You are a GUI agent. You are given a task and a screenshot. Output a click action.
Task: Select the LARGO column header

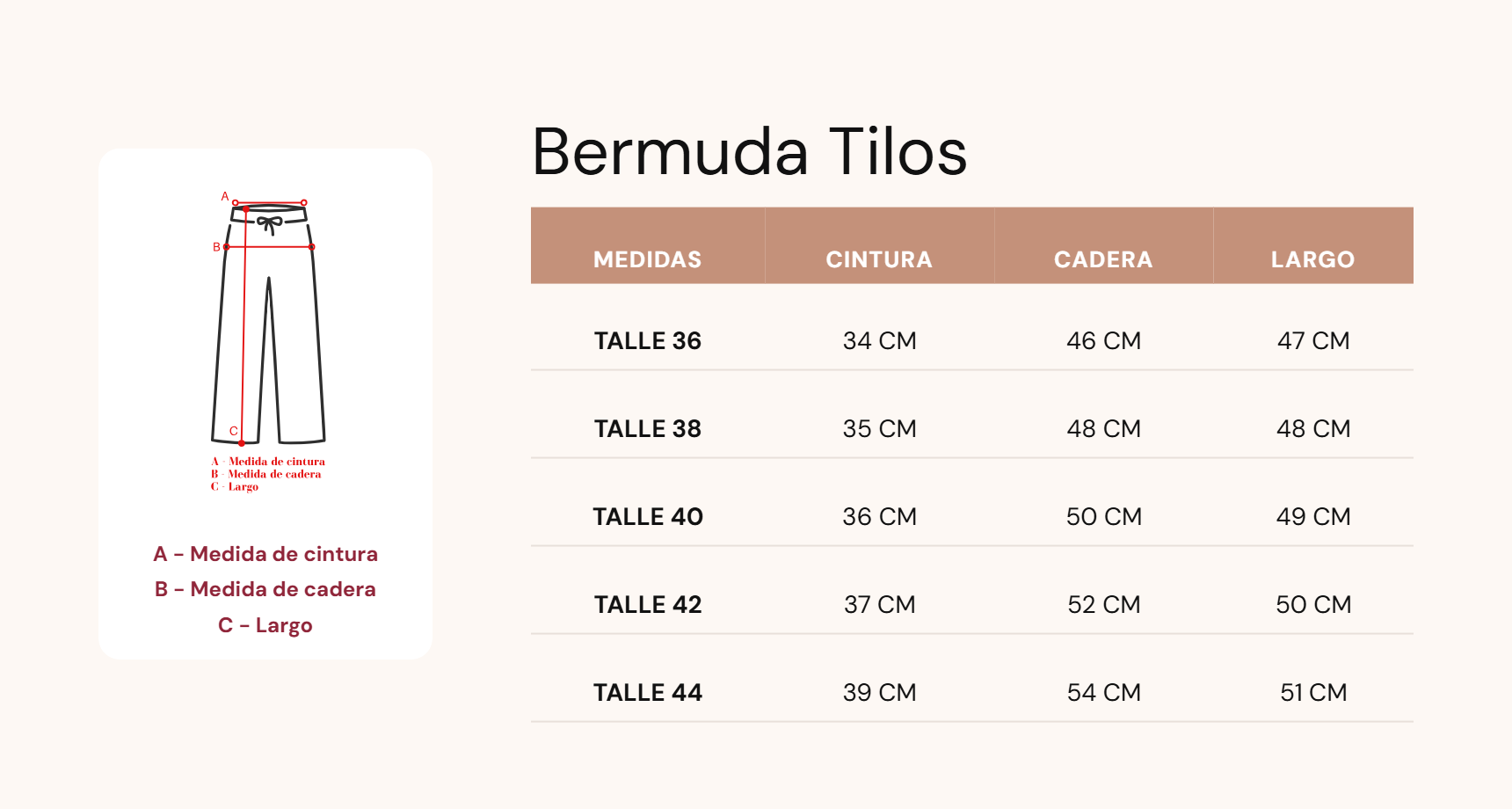(x=1312, y=259)
